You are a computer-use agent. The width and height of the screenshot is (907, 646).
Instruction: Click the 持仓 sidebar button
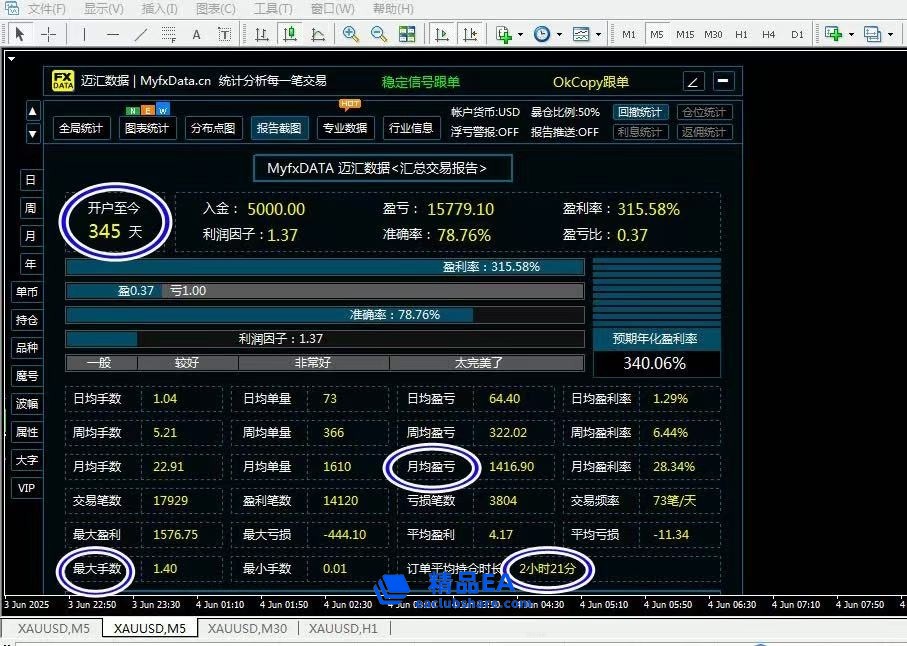(27, 320)
